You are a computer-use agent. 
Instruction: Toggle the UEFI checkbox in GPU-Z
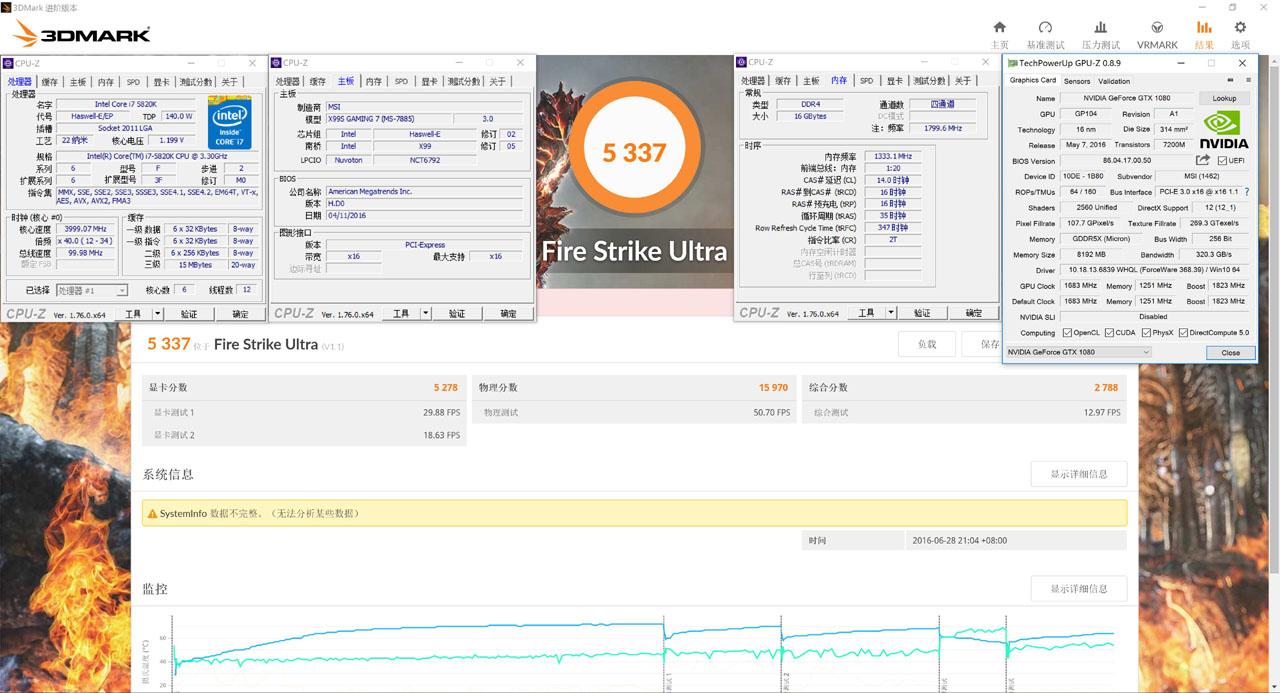[x=1223, y=160]
